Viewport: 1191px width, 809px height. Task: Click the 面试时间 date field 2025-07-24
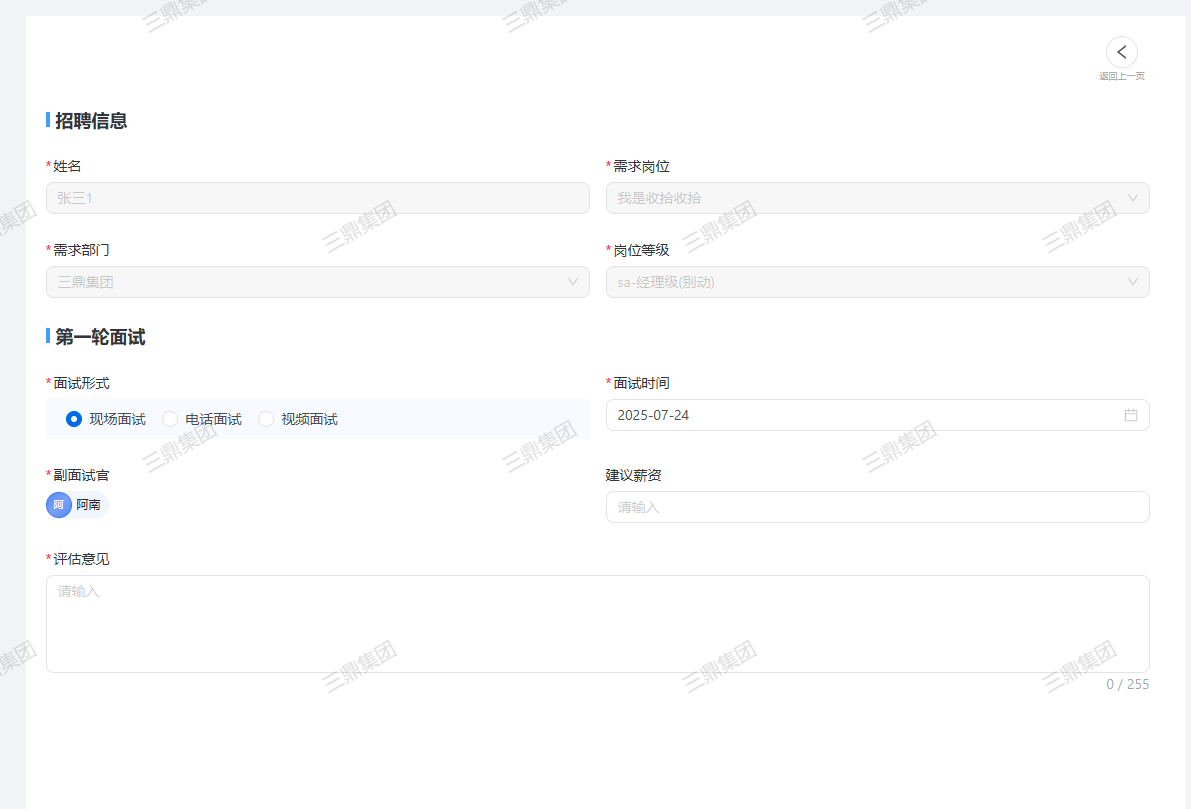860,415
